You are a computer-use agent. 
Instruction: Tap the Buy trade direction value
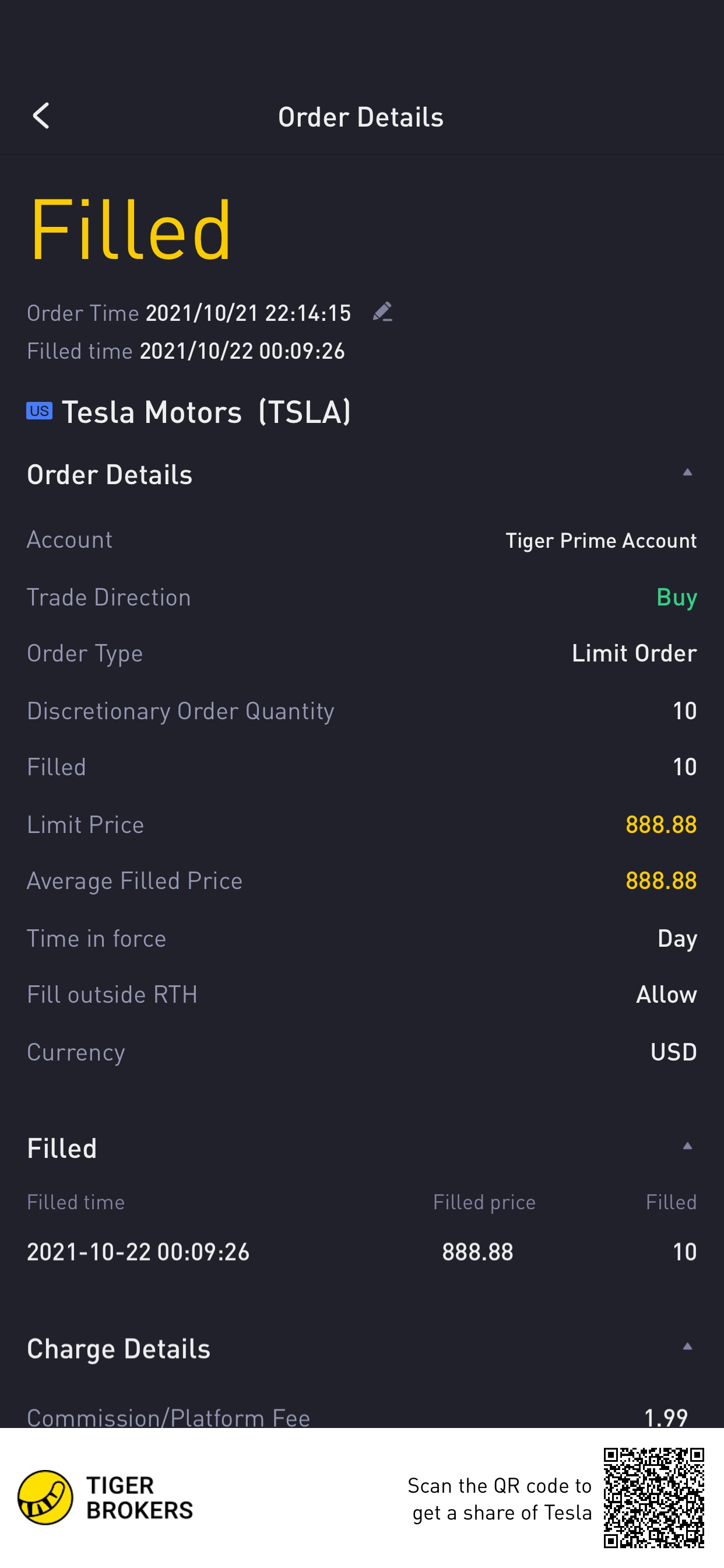point(677,598)
